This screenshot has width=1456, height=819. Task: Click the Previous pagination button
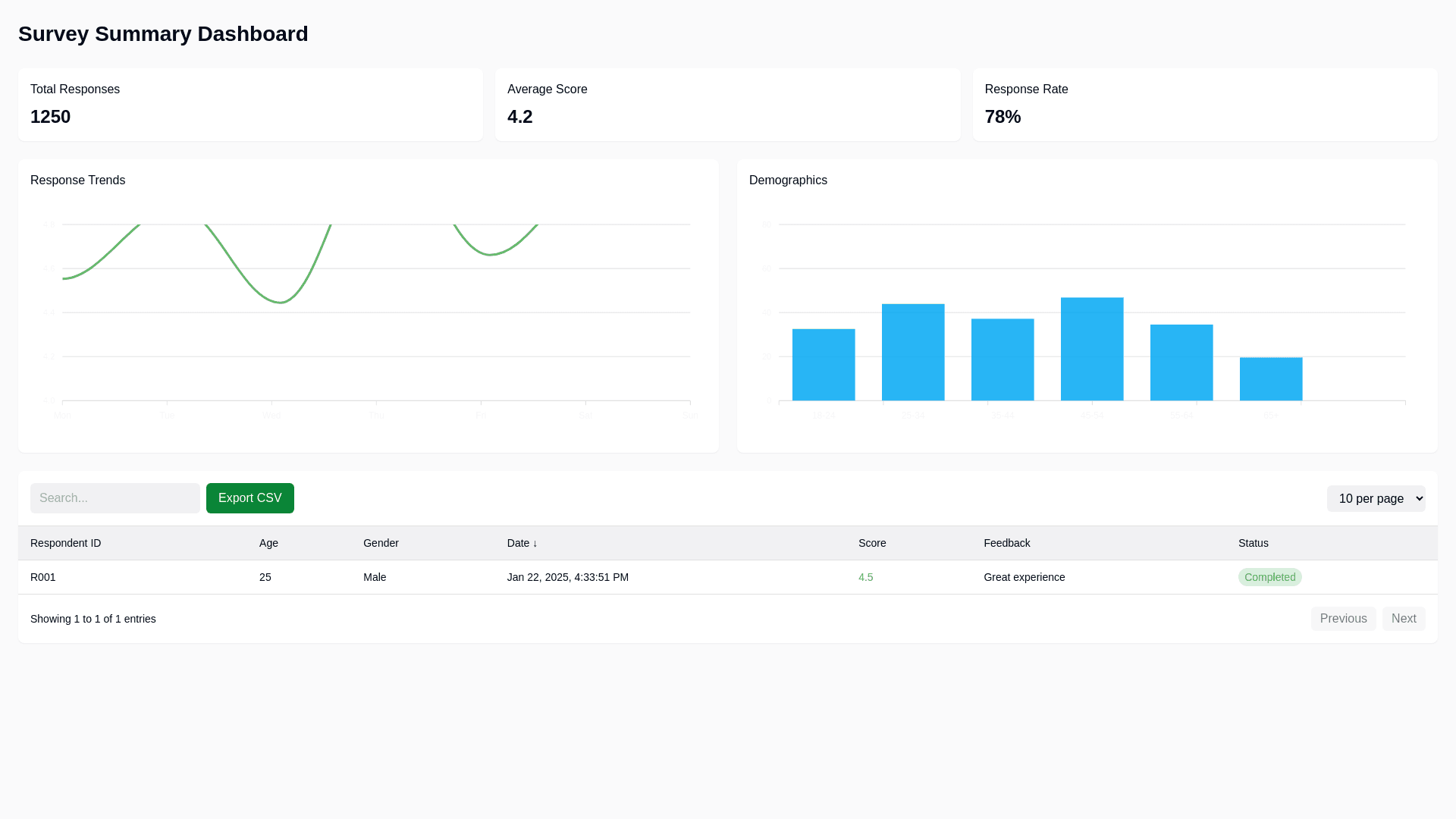[x=1342, y=619]
